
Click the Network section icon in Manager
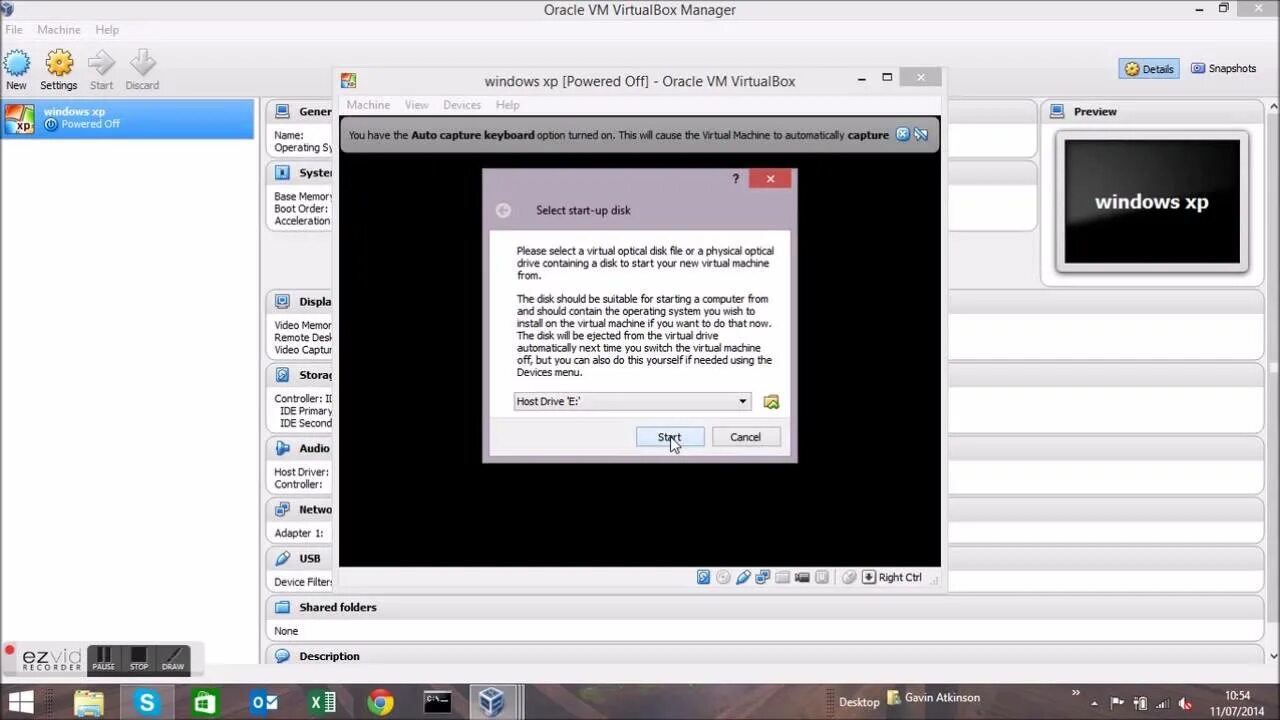[283, 509]
